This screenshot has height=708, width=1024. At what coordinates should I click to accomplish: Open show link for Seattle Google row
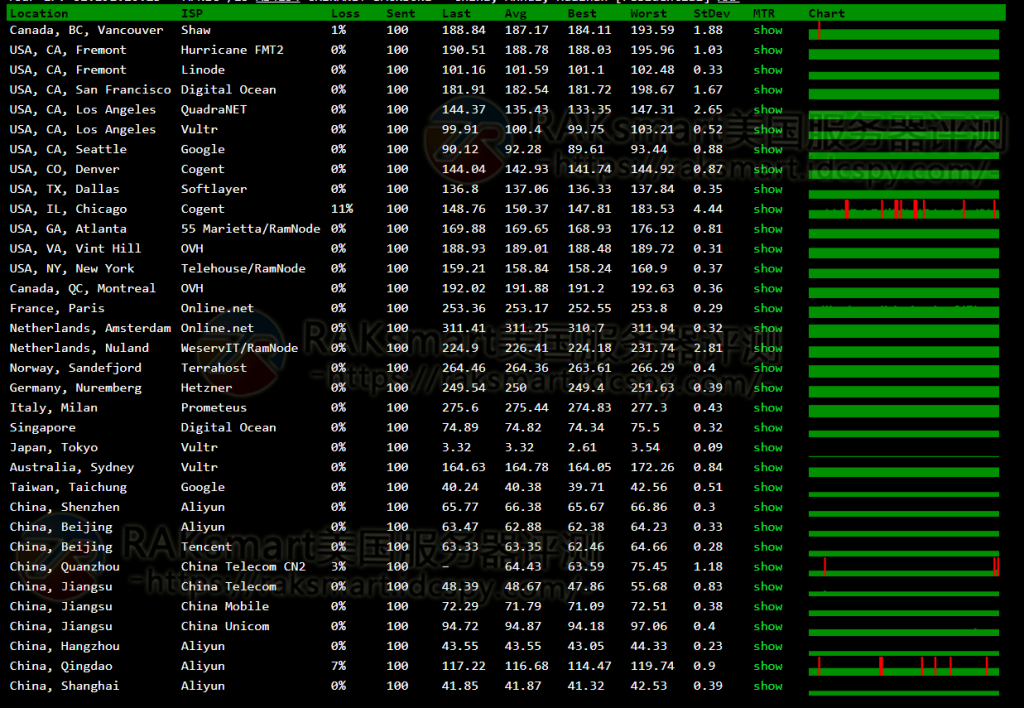[x=768, y=150]
